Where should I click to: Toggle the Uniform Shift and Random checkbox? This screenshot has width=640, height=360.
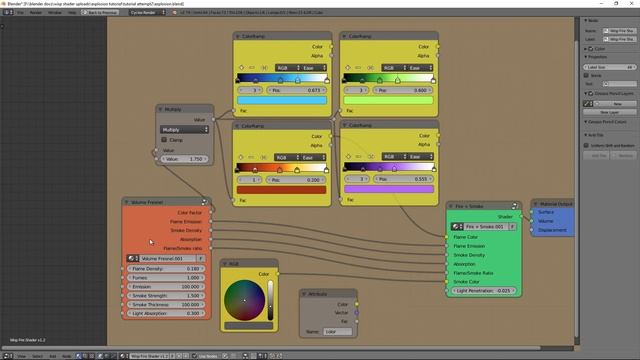[587, 145]
